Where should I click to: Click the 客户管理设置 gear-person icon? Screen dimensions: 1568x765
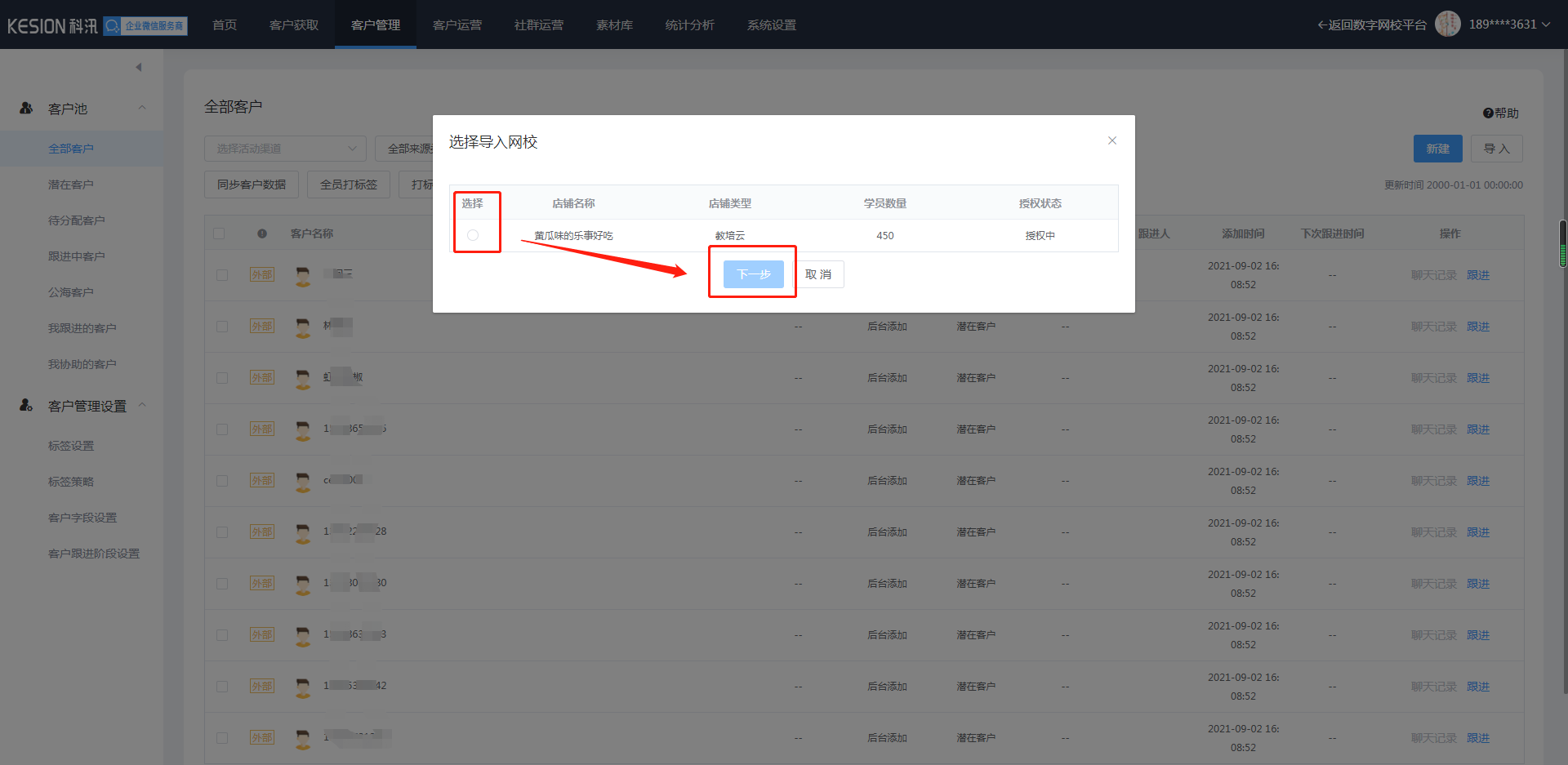(26, 405)
